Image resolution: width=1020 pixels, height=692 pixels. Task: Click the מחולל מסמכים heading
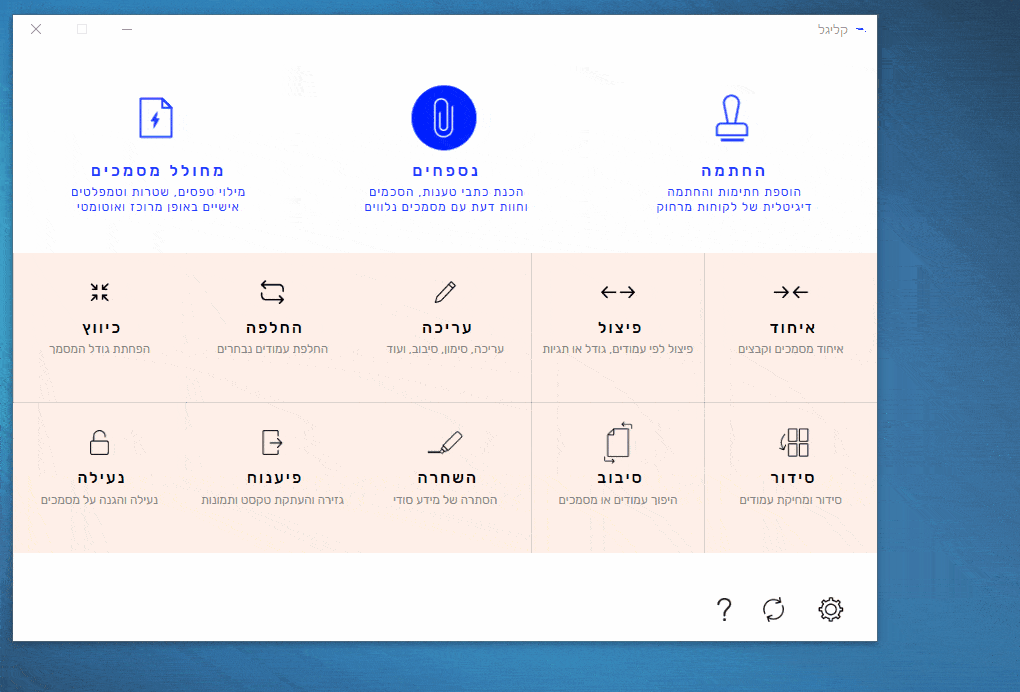pos(157,171)
